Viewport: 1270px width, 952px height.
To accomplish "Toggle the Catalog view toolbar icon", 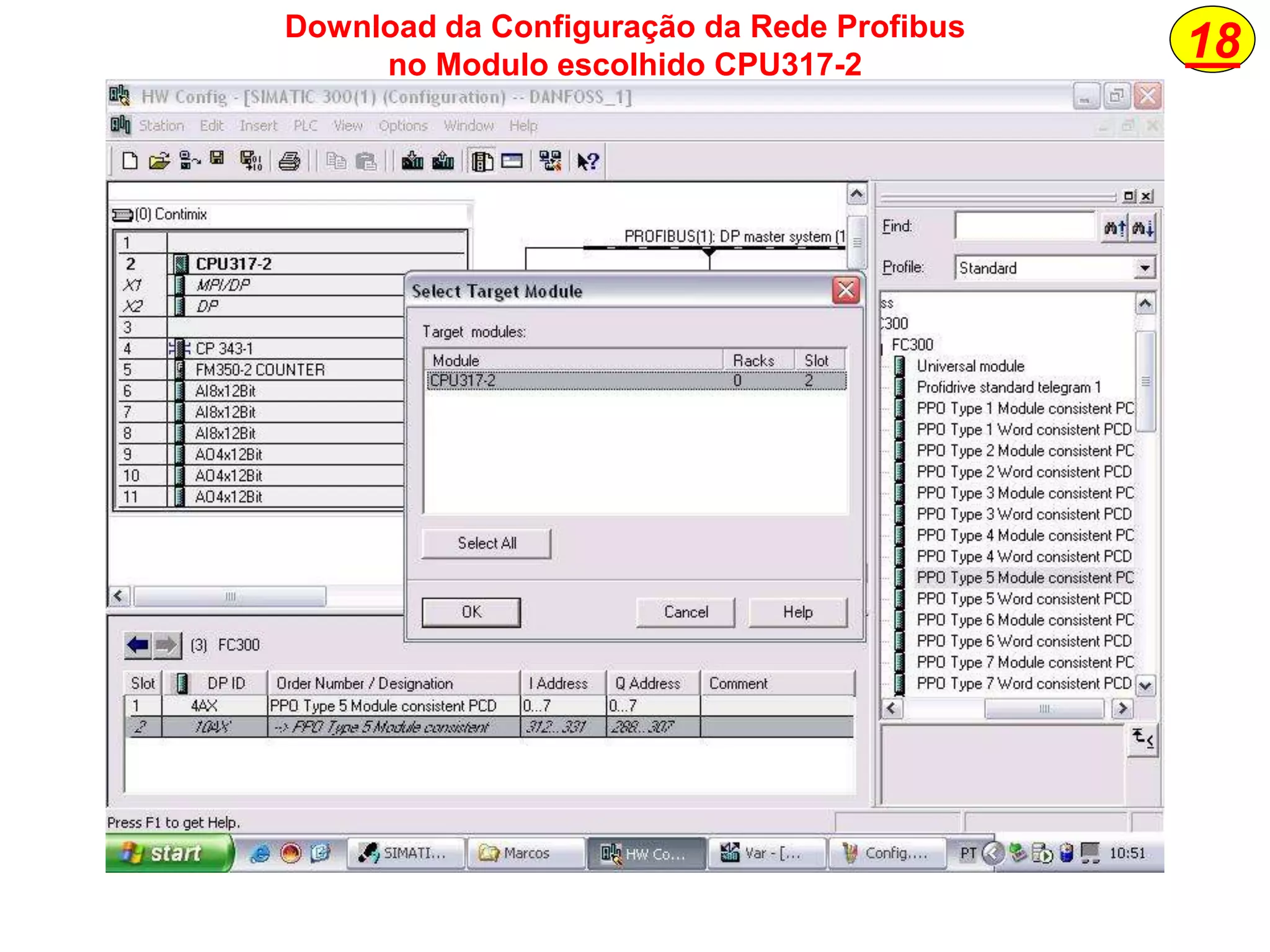I will 482,161.
